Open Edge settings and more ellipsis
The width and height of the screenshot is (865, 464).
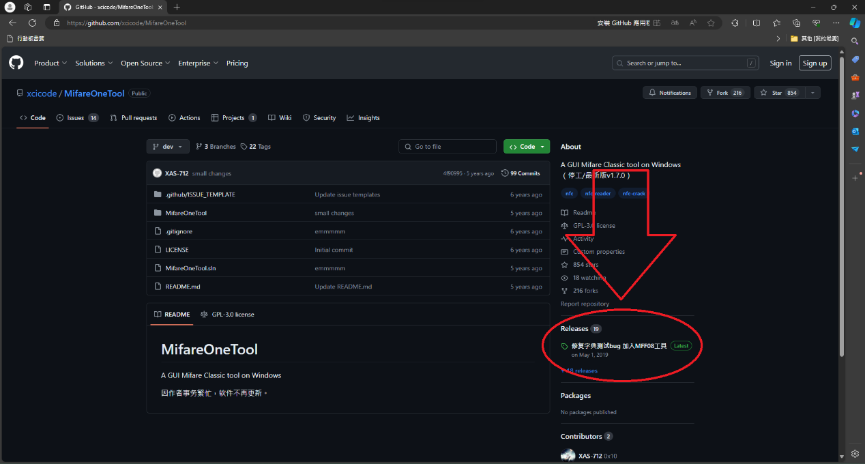[x=836, y=23]
